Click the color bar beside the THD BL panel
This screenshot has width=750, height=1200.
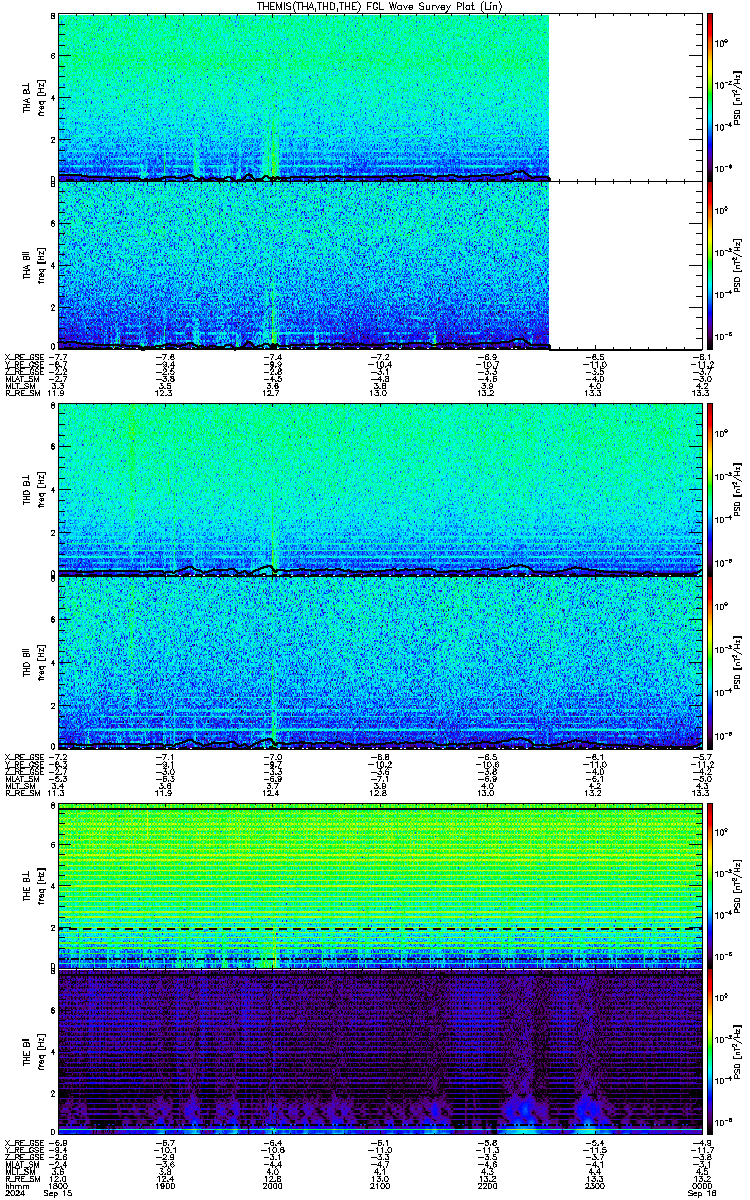pos(710,488)
